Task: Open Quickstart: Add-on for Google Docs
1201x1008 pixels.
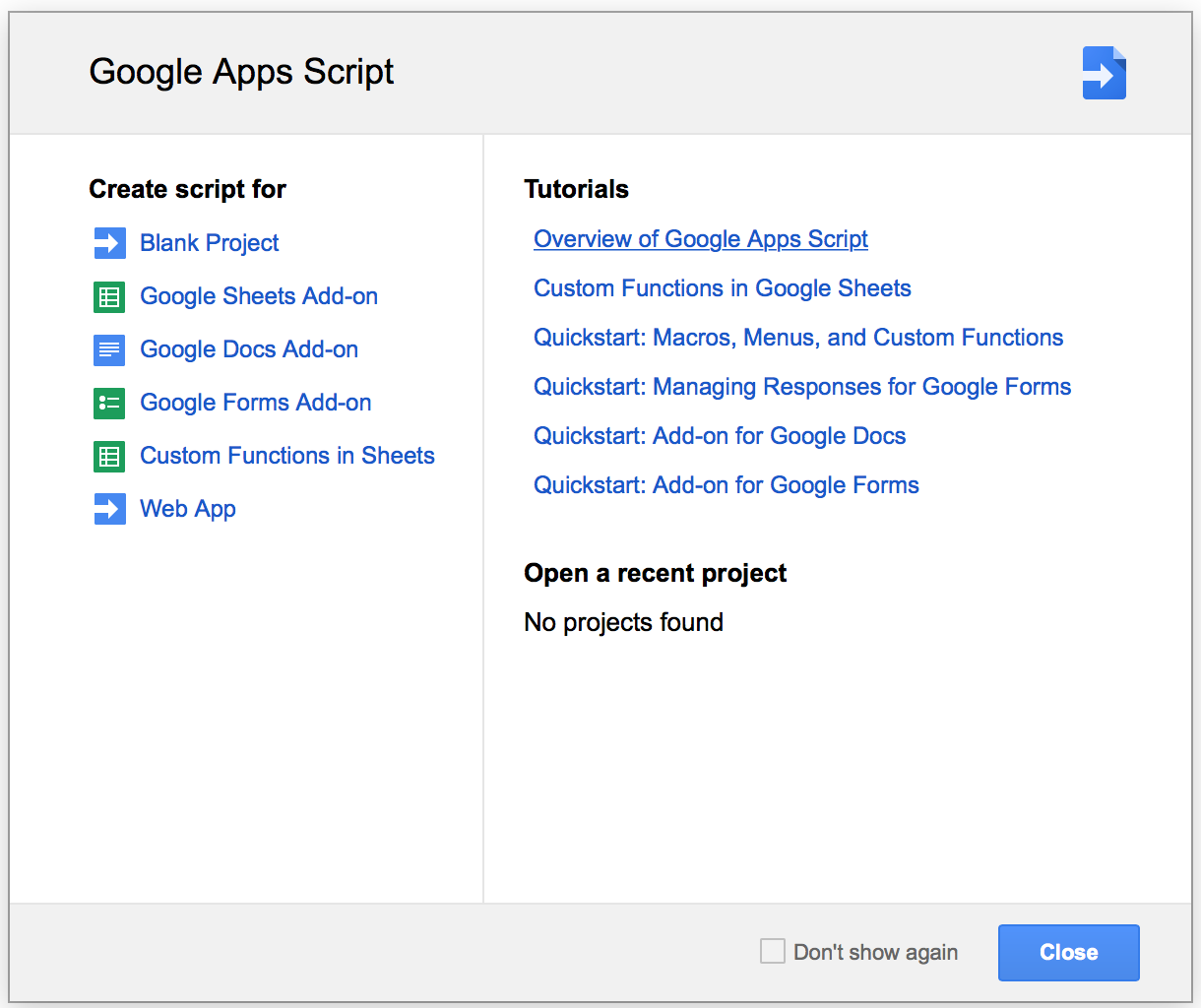Action: tap(720, 436)
